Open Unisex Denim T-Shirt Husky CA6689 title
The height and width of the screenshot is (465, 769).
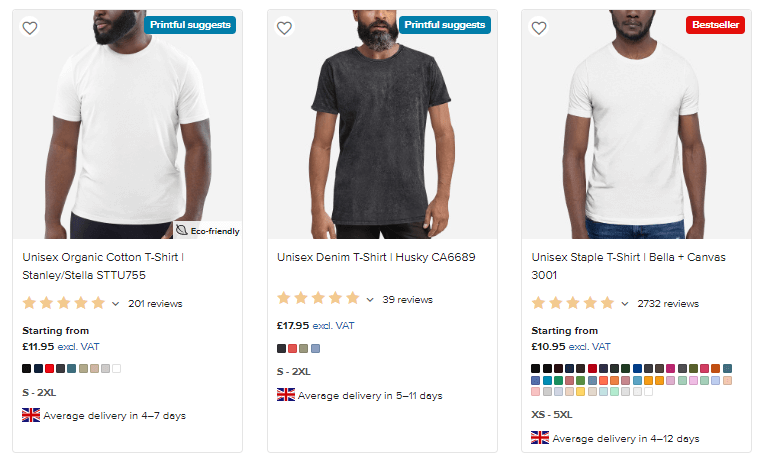(x=376, y=257)
